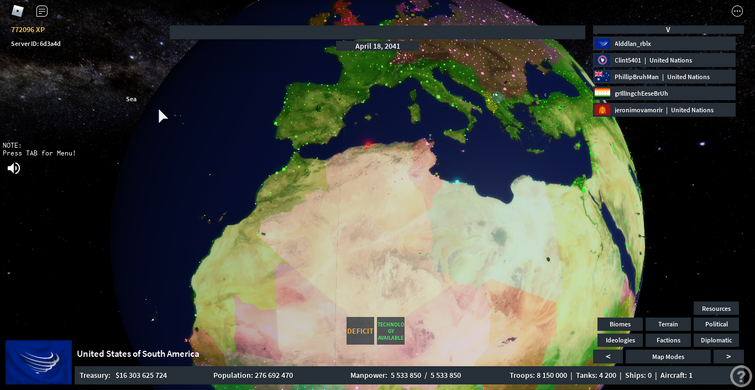Mute the game sound speaker icon

[x=13, y=168]
